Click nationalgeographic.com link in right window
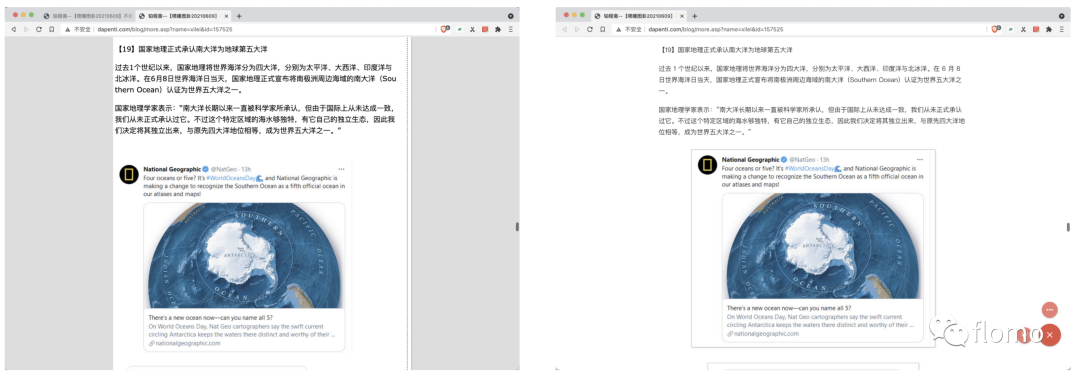Image resolution: width=1080 pixels, height=378 pixels. (x=765, y=334)
